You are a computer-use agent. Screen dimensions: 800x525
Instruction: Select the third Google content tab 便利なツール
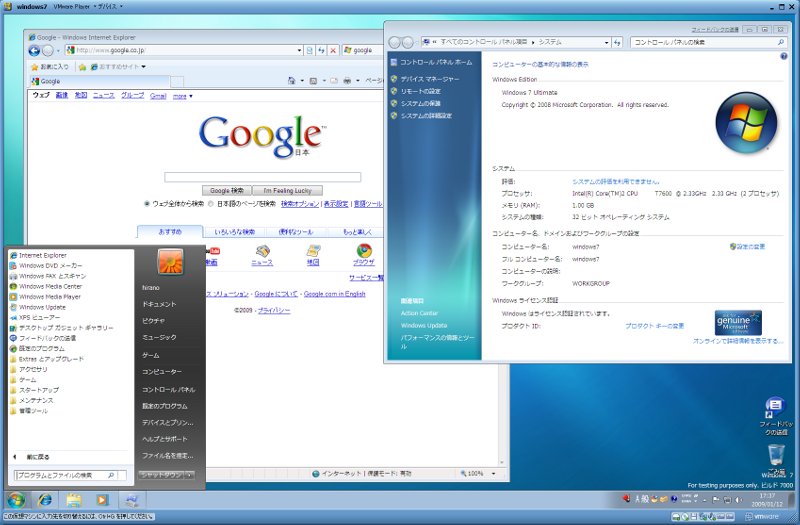pos(296,232)
